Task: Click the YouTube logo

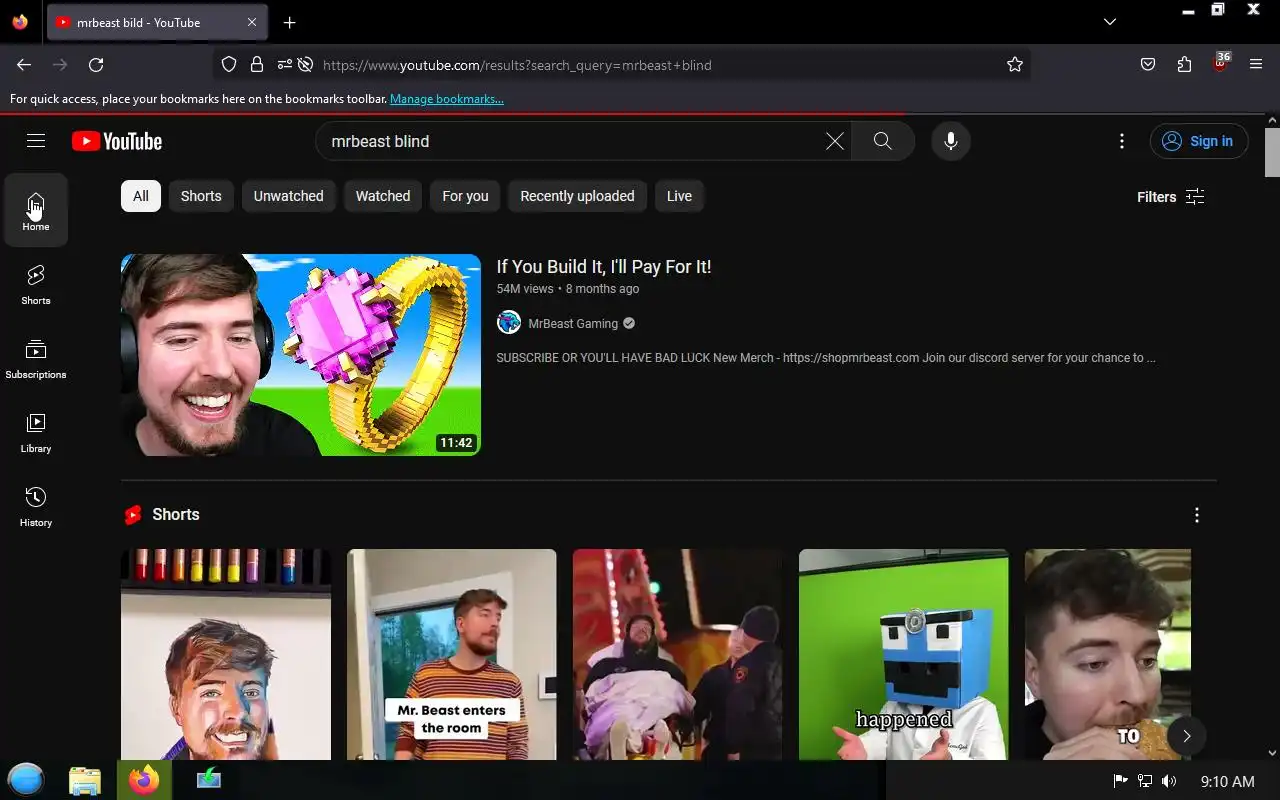Action: 117,141
